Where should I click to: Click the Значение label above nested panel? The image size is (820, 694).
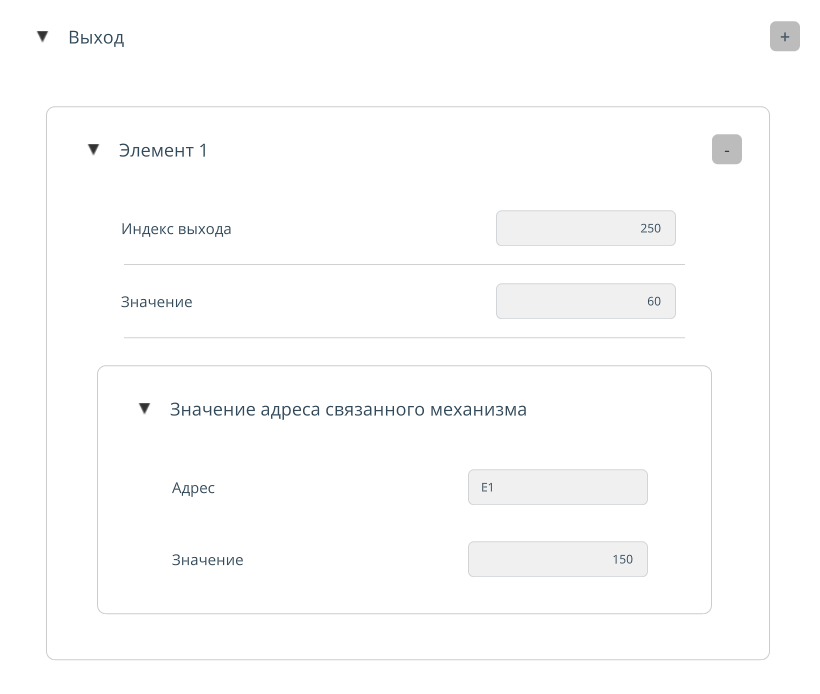coord(156,301)
